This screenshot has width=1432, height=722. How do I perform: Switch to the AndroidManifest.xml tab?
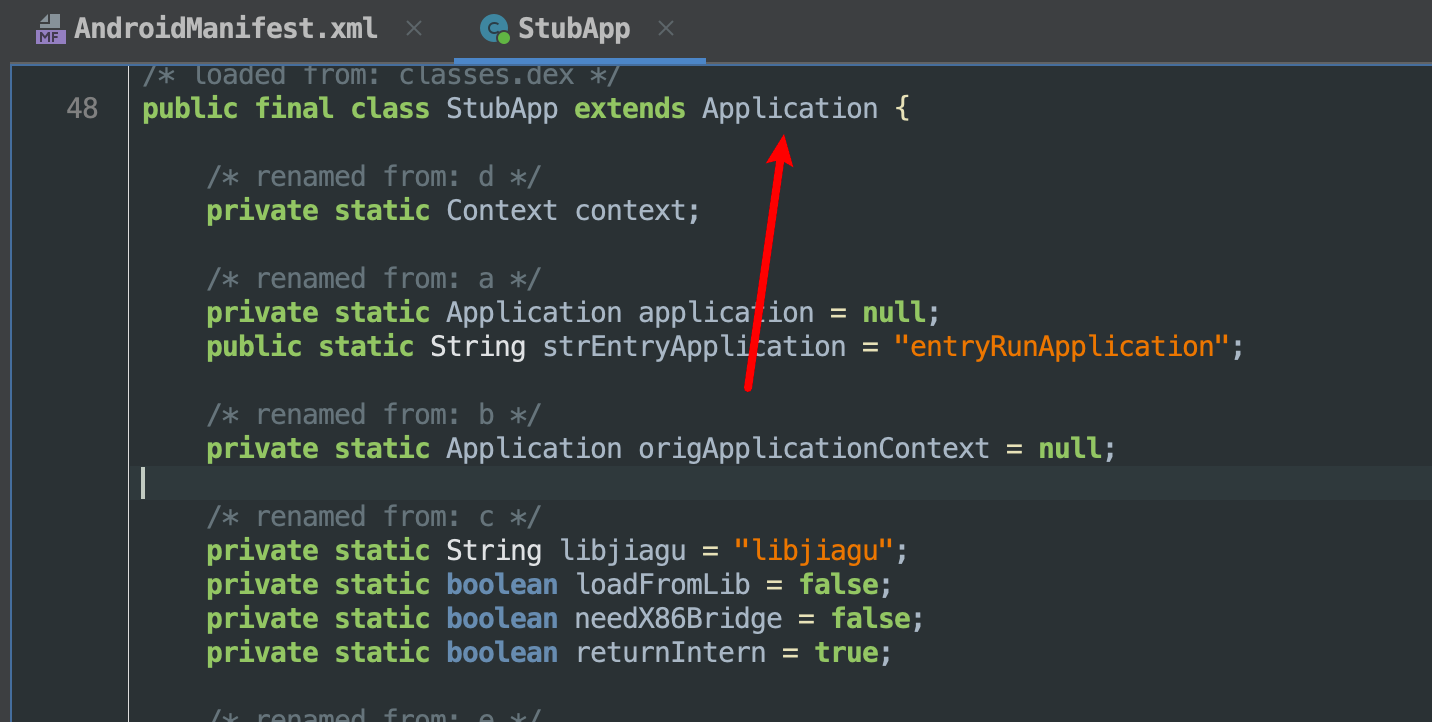click(x=225, y=29)
